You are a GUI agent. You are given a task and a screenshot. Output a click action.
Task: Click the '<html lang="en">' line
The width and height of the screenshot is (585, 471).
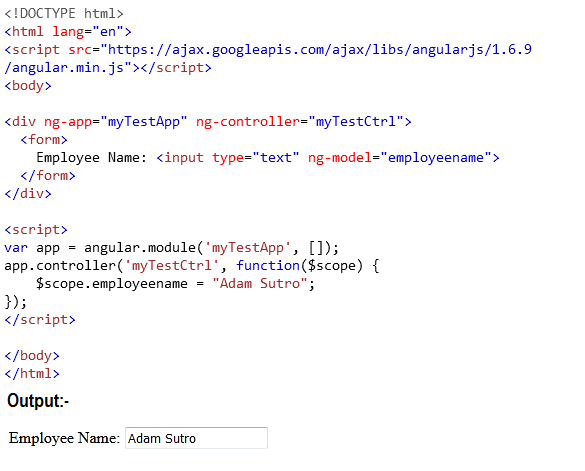(x=68, y=32)
